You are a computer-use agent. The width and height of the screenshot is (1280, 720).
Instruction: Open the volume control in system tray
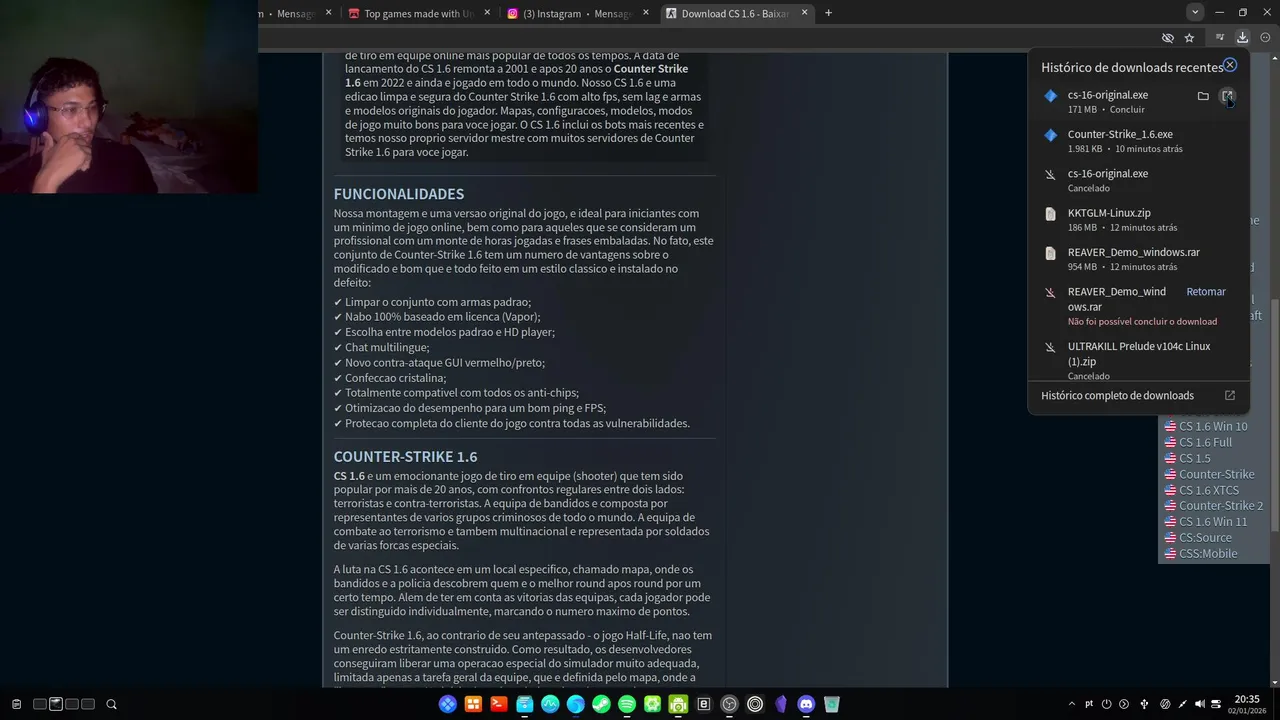point(1200,704)
